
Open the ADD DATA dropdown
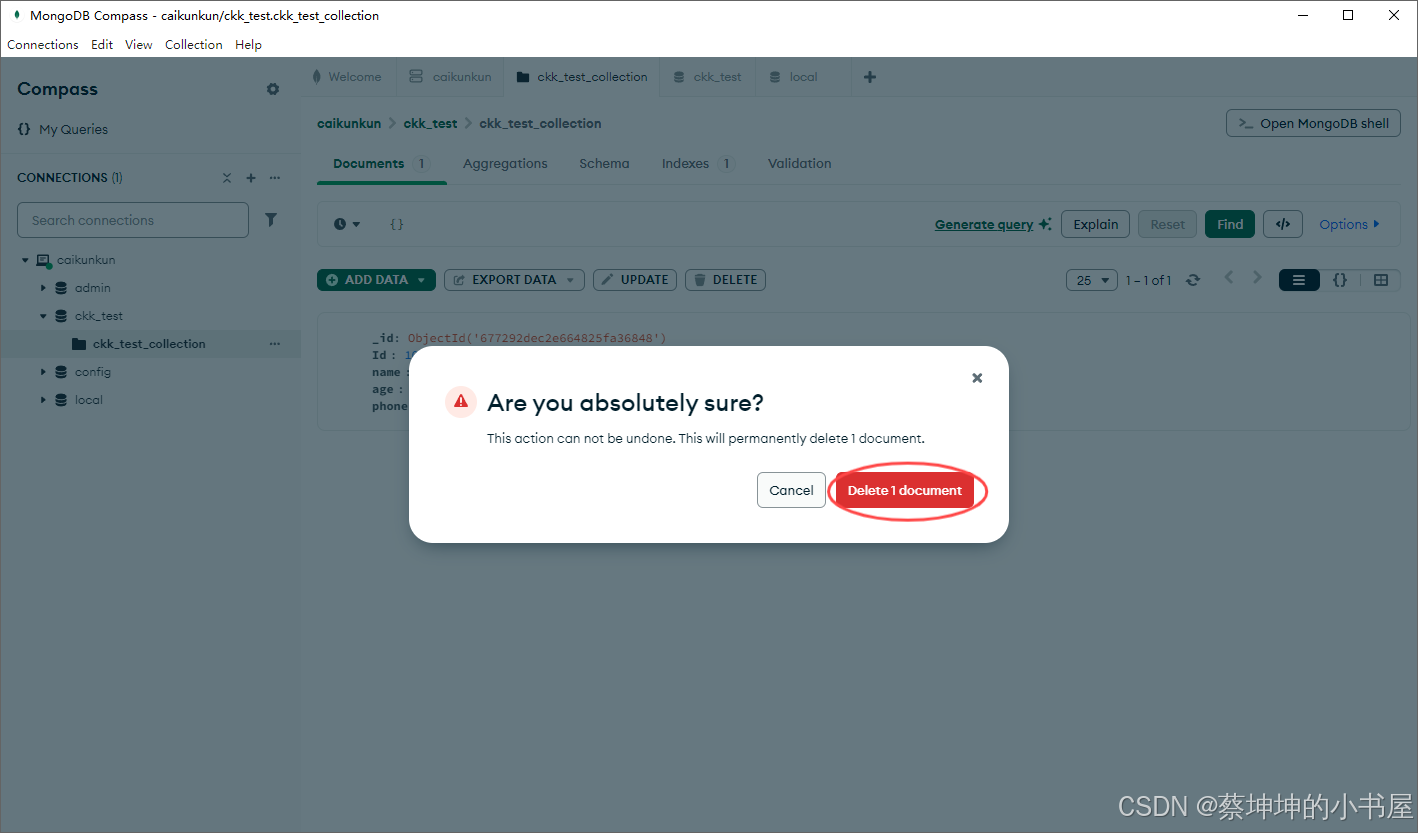tap(376, 280)
